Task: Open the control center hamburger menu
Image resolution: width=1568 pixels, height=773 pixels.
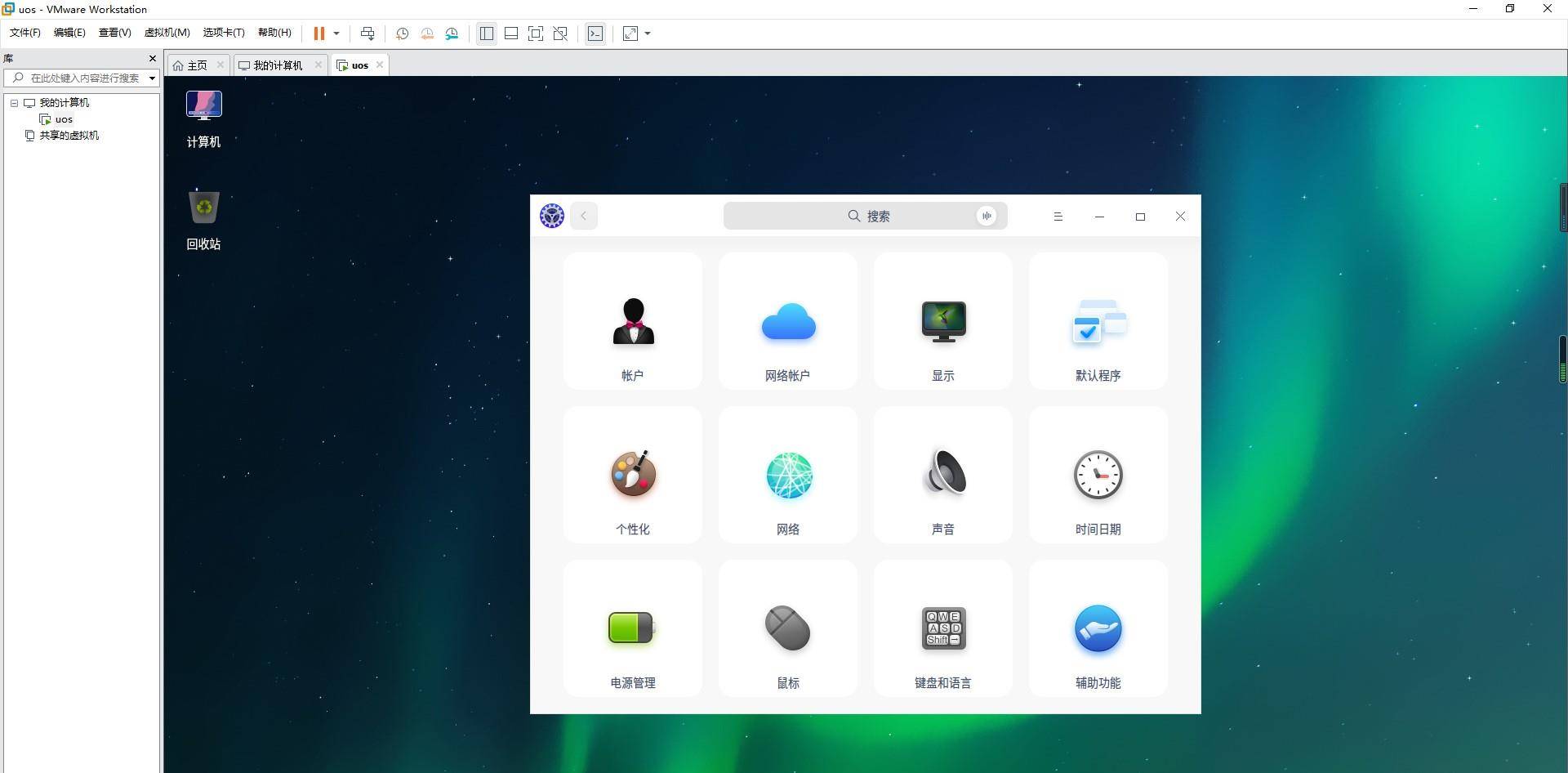Action: coord(1058,217)
